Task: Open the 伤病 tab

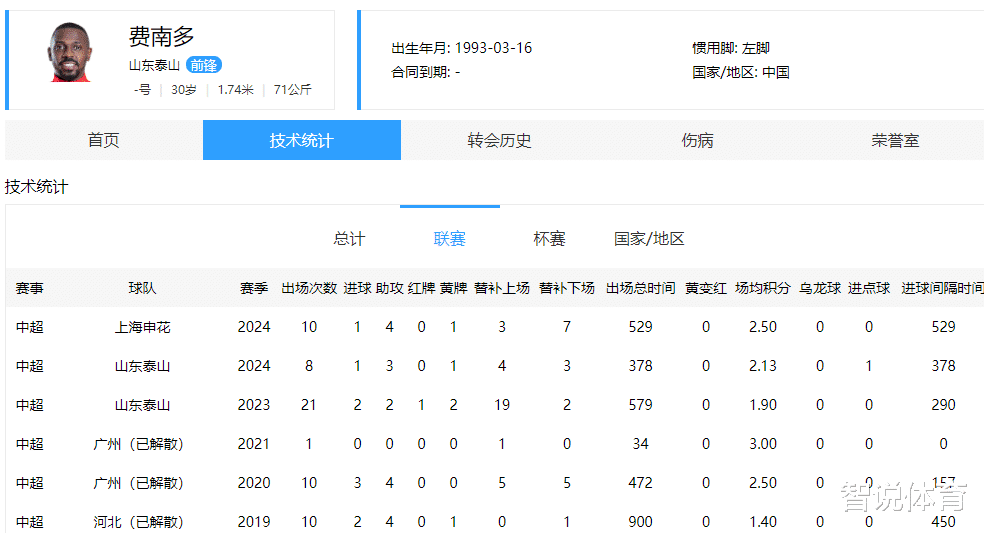Action: (x=697, y=140)
